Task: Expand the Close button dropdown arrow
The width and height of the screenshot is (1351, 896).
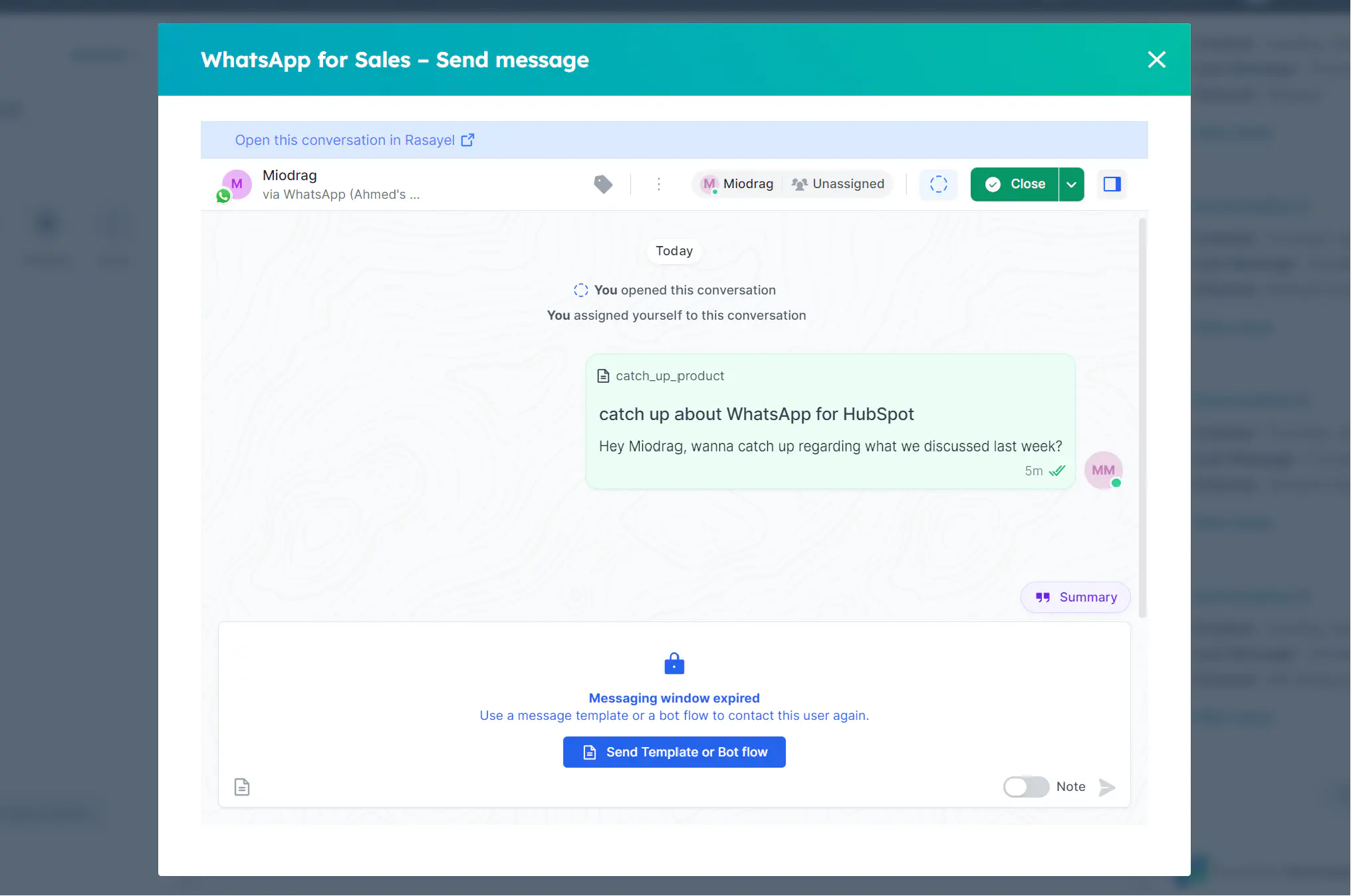Action: tap(1071, 184)
